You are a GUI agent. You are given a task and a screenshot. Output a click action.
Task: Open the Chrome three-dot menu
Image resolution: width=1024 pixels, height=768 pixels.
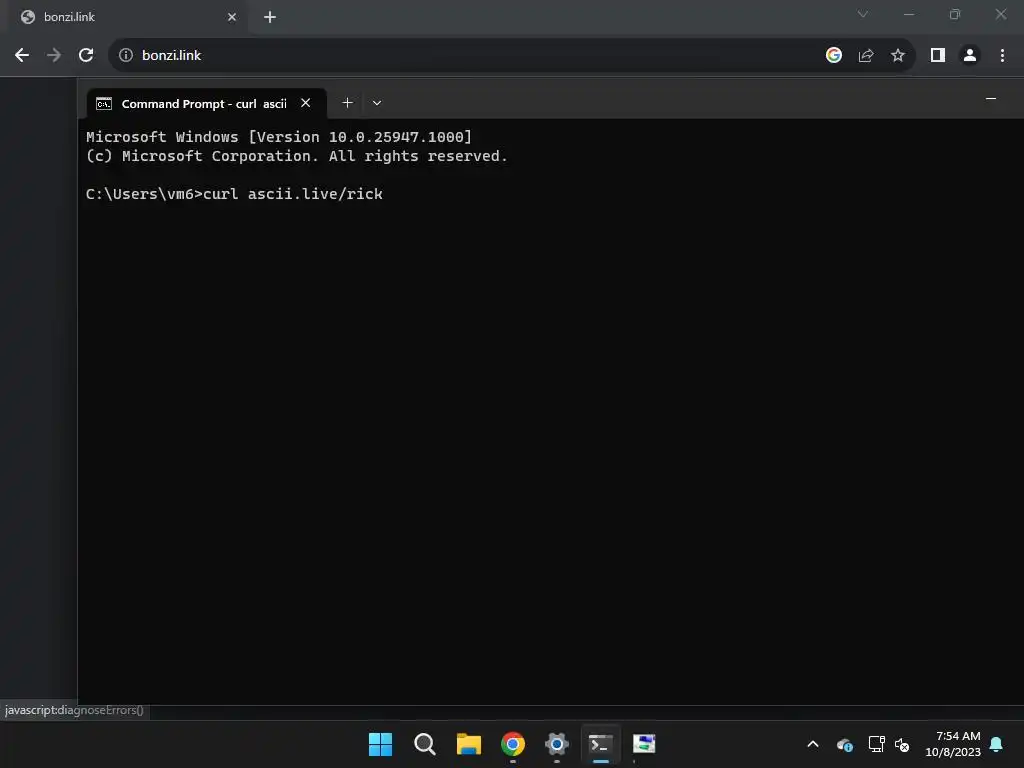[1002, 56]
